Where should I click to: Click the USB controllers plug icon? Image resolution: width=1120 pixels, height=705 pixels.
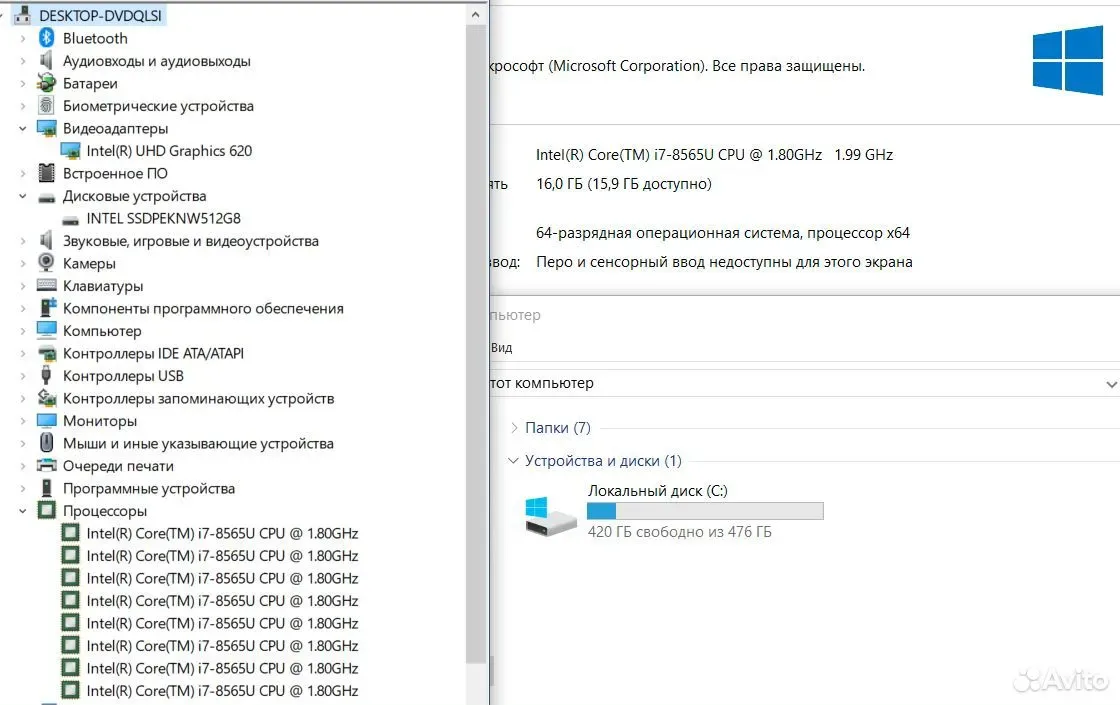(x=46, y=375)
